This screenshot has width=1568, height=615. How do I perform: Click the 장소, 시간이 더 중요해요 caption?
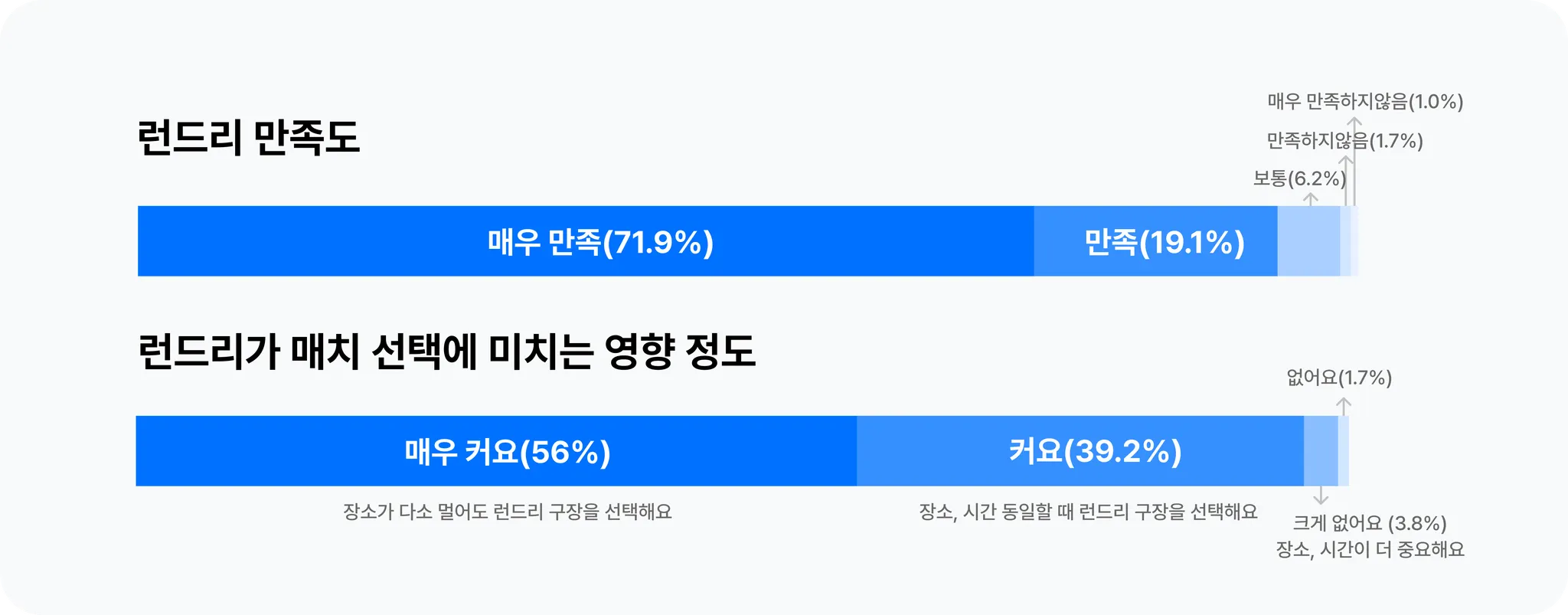click(1370, 550)
